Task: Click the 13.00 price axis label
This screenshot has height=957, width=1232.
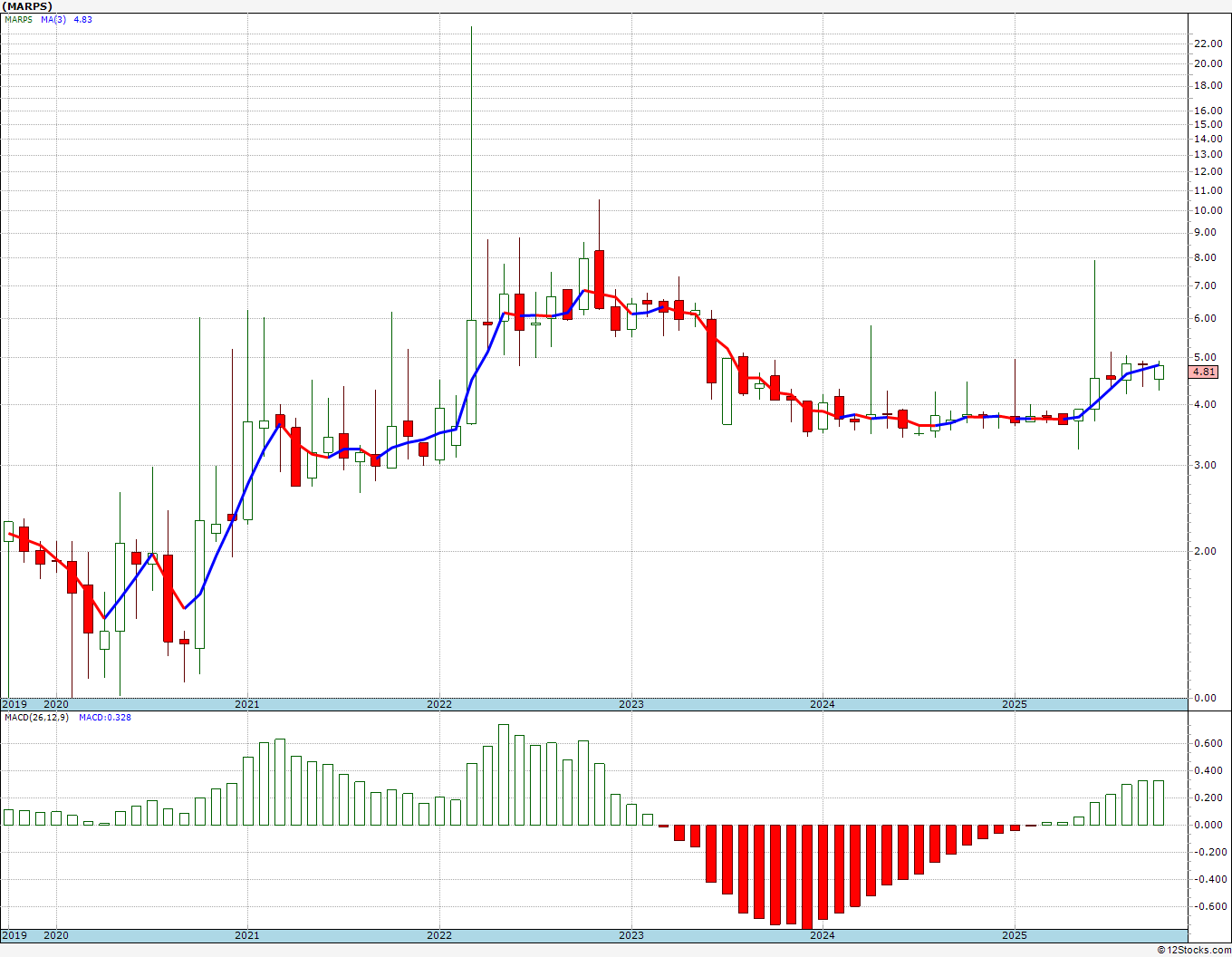Action: (1208, 155)
